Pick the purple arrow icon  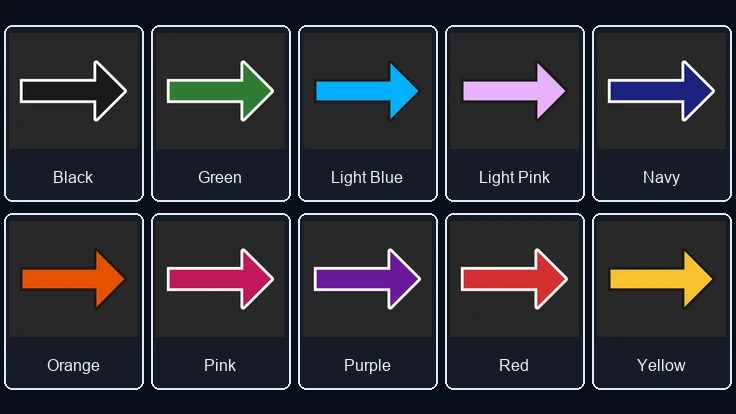click(x=367, y=279)
